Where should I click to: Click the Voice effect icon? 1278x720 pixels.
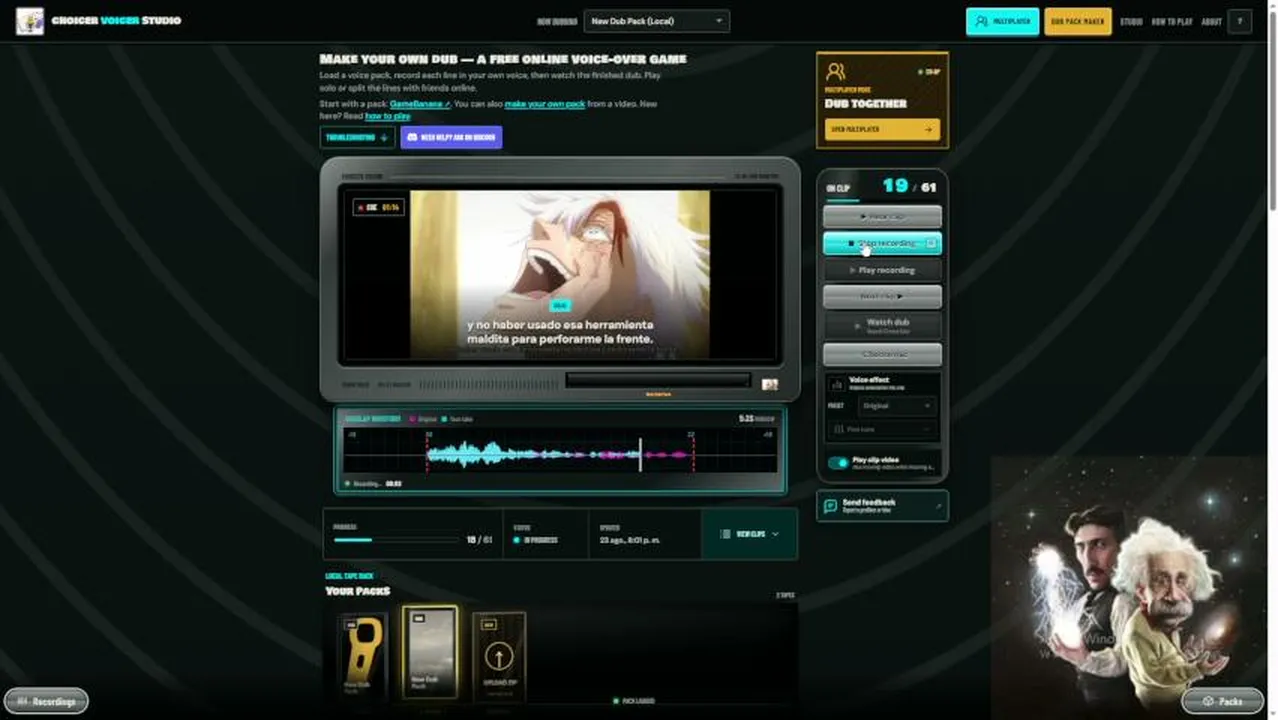837,383
